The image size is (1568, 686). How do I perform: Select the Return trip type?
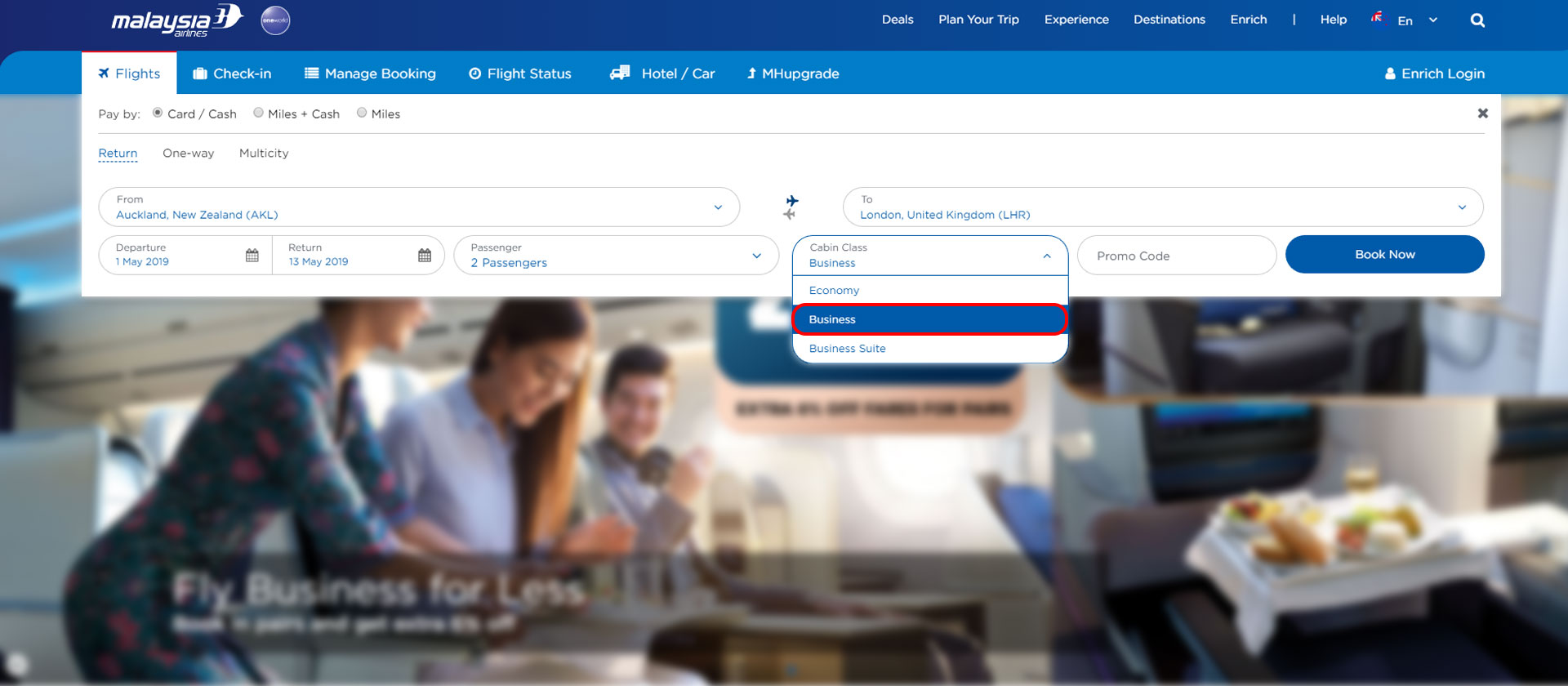coord(118,154)
